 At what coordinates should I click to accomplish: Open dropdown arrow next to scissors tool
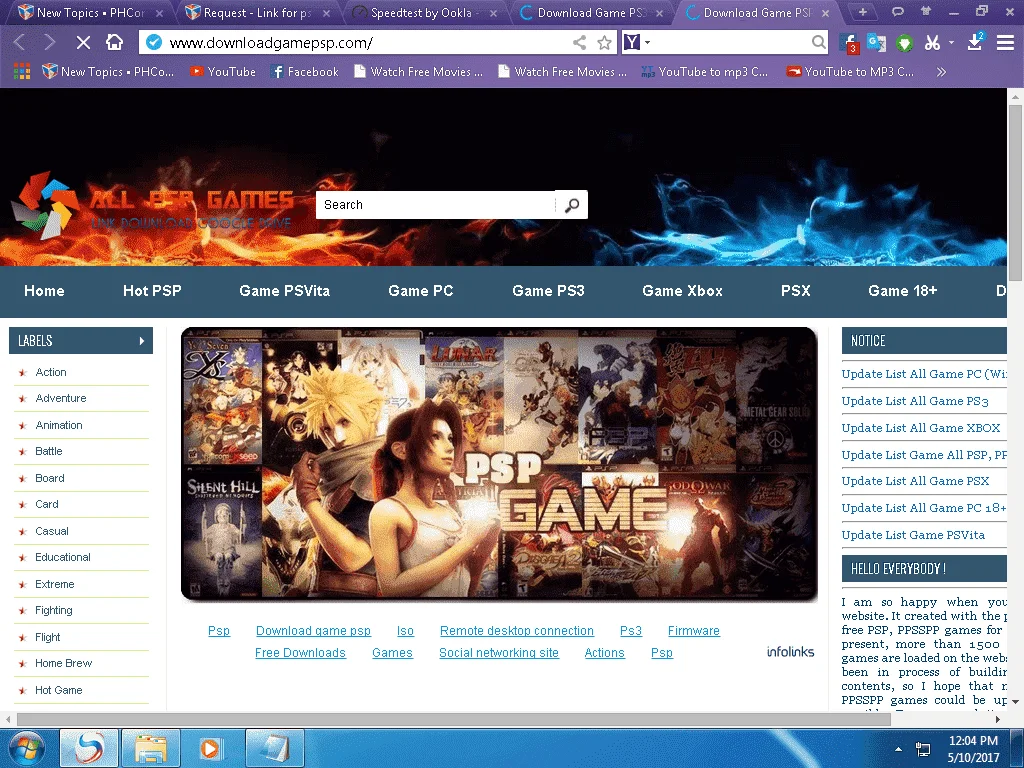[952, 42]
